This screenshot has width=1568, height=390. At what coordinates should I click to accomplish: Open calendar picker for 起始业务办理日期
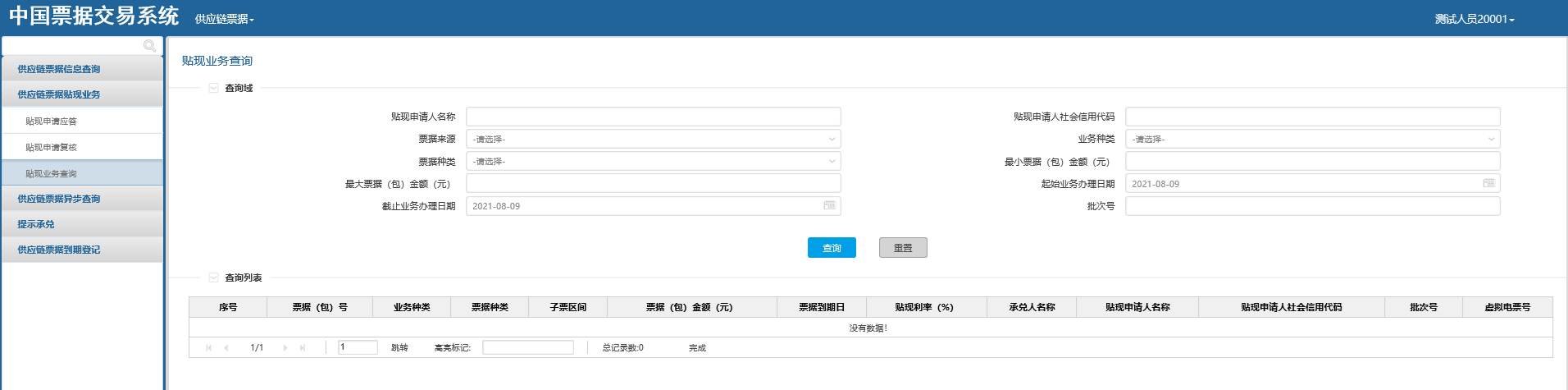pos(1488,183)
